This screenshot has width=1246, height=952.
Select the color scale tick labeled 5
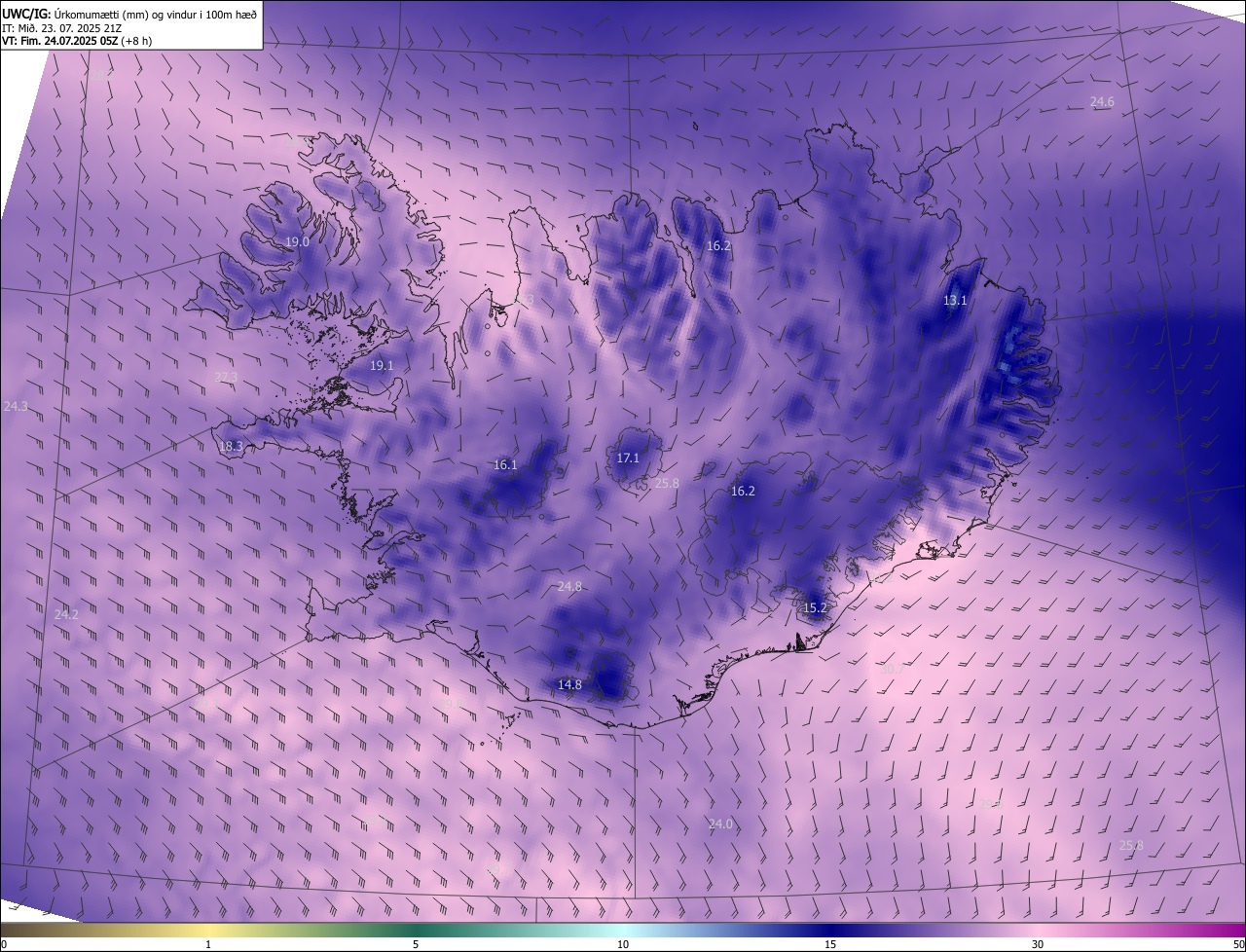point(416,944)
